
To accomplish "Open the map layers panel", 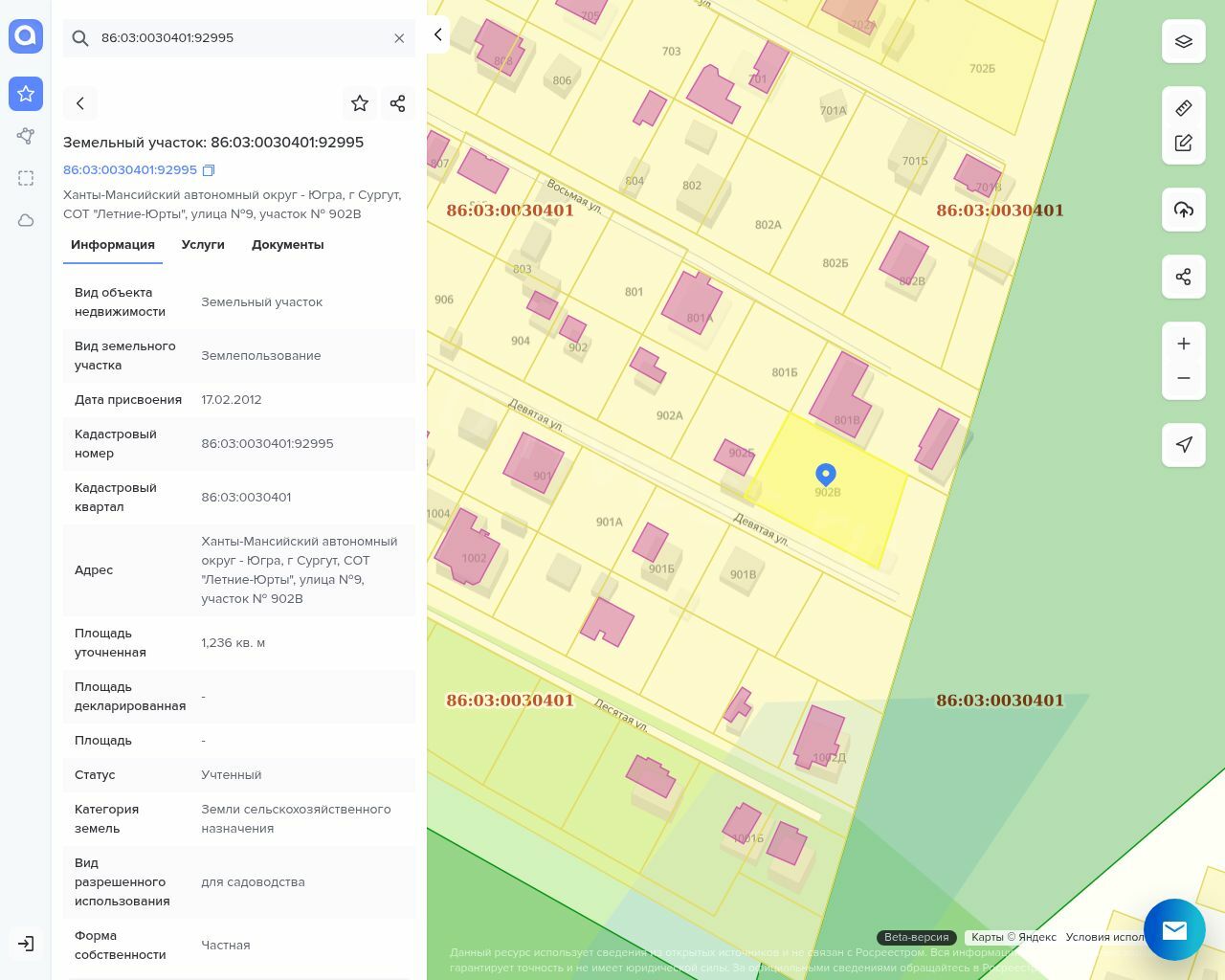I will pos(1184,41).
